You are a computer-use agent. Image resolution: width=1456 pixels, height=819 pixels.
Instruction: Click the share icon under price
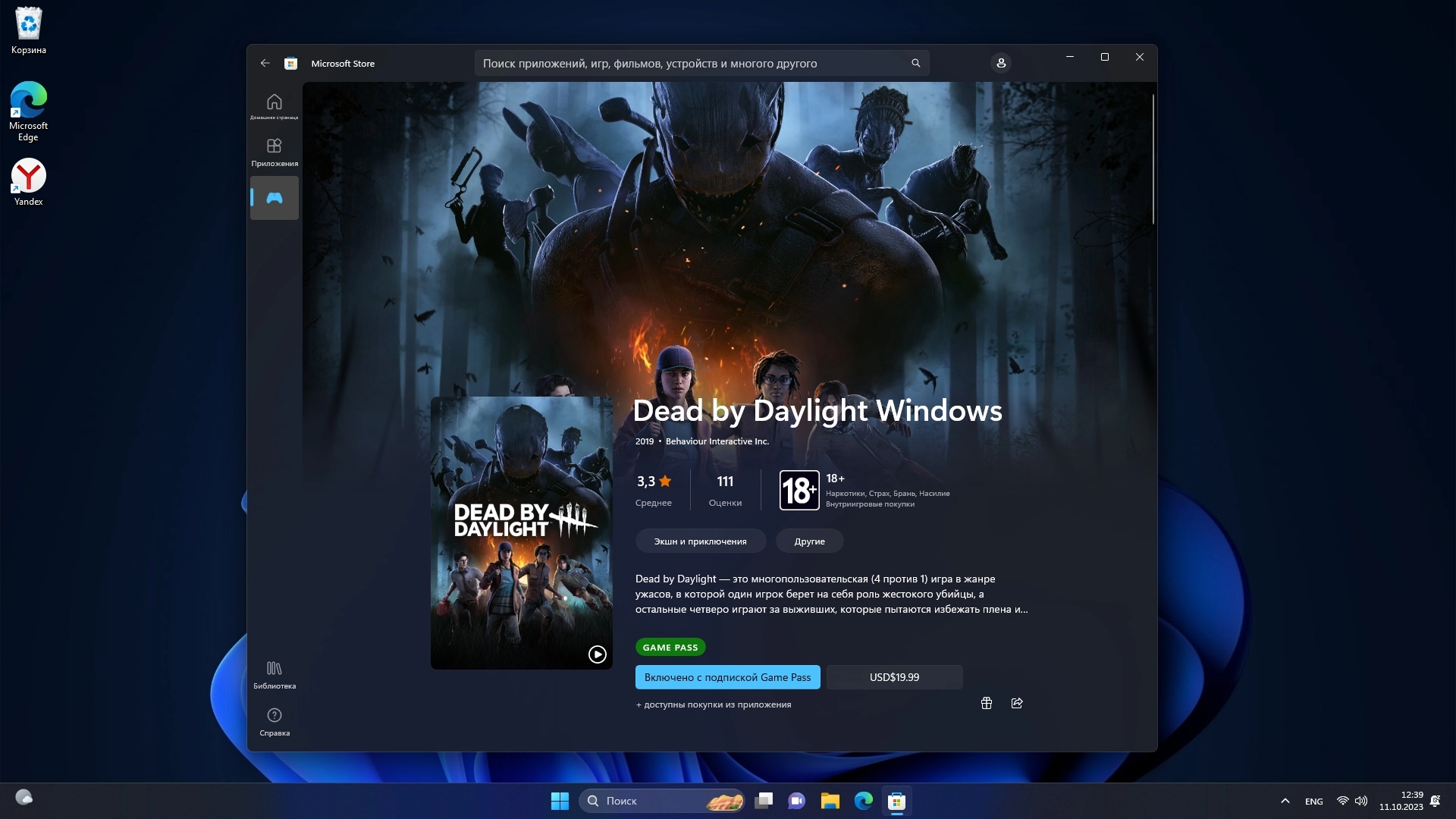[x=1017, y=703]
